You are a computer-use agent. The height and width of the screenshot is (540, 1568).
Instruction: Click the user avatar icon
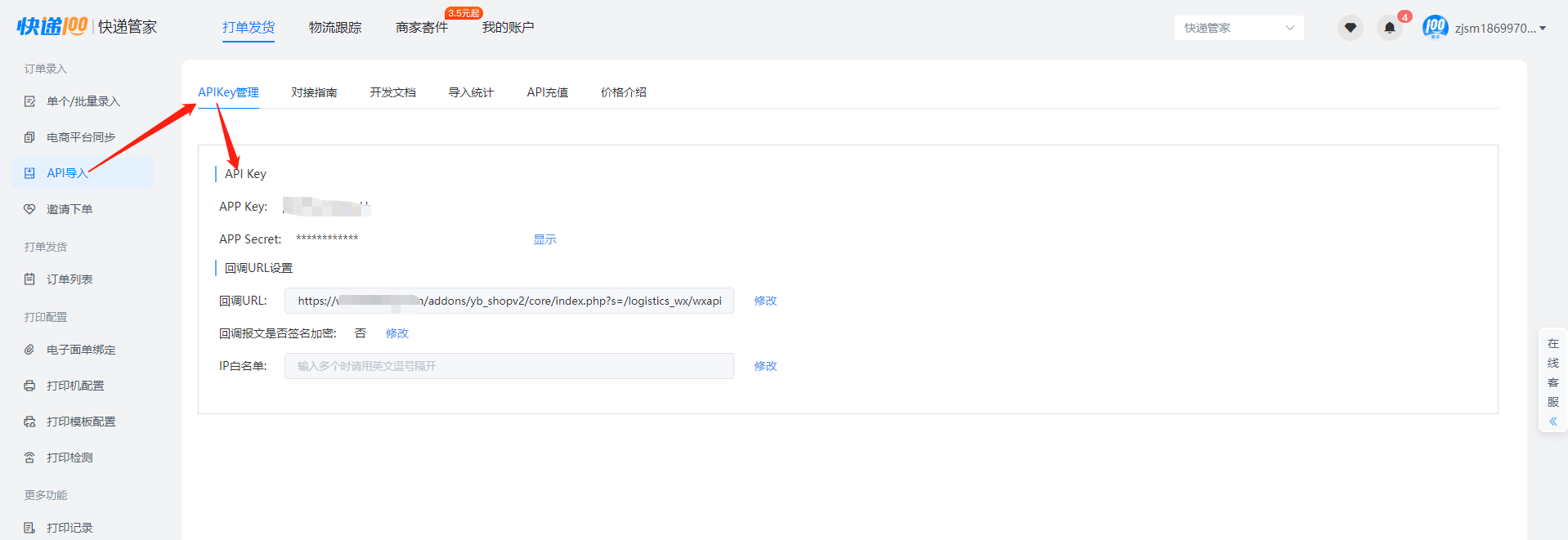tap(1435, 28)
